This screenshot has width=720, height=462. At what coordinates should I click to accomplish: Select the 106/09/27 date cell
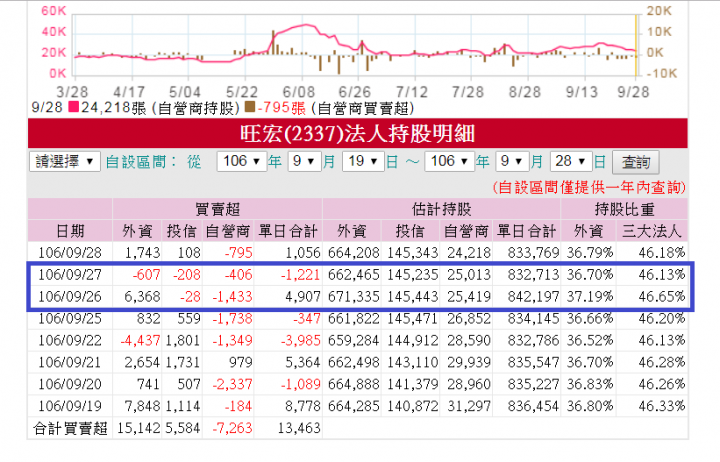tap(70, 275)
